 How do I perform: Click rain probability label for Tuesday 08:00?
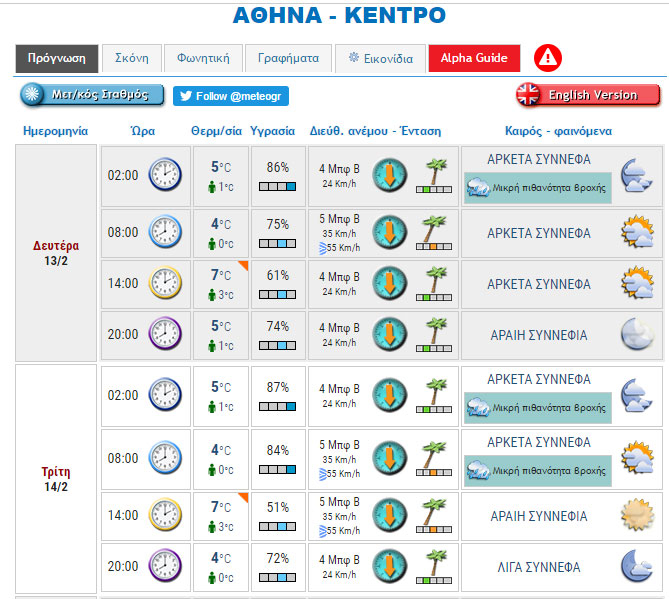point(538,470)
